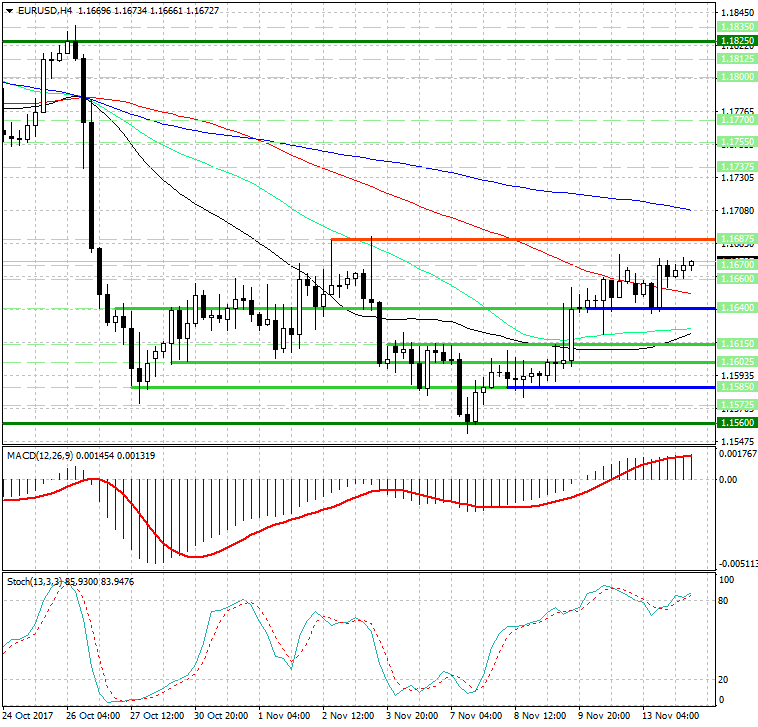
Task: Click the 1.15475 price scale value
Action: (737, 441)
